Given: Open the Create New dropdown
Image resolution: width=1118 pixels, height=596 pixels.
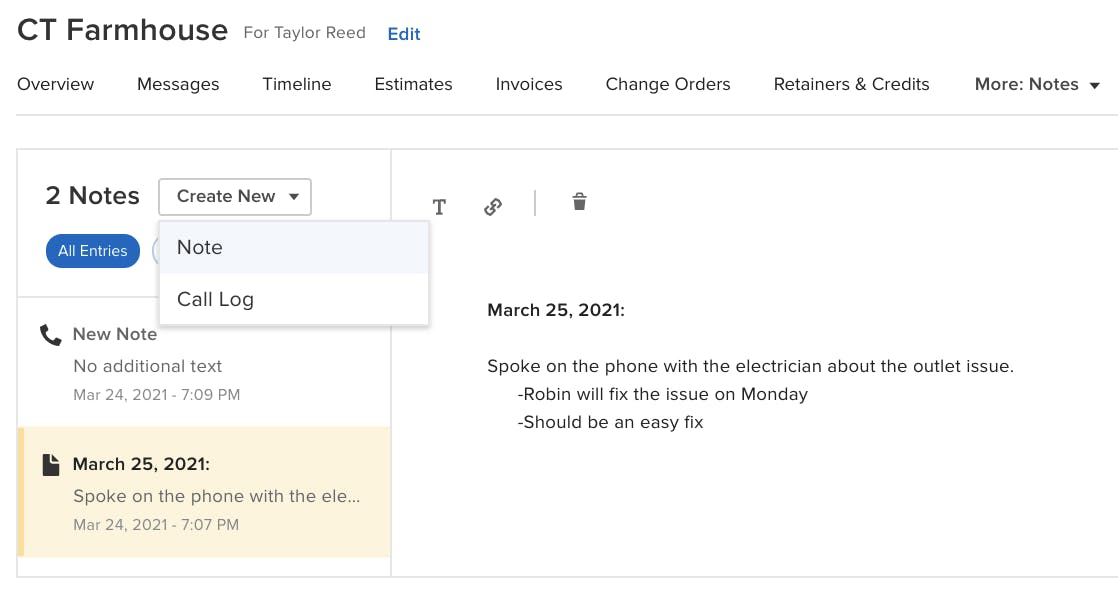Looking at the screenshot, I should click(x=235, y=197).
